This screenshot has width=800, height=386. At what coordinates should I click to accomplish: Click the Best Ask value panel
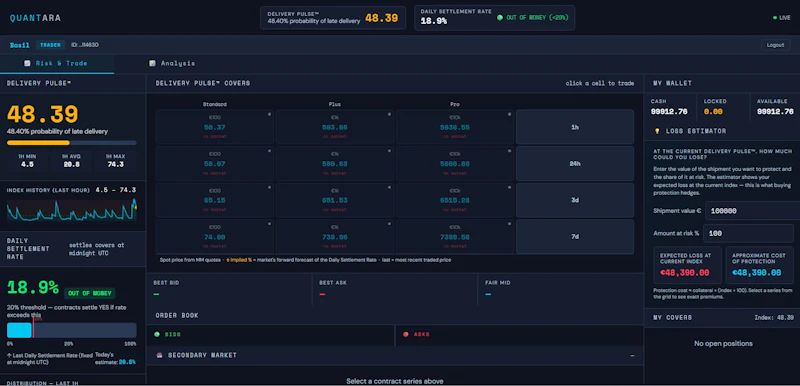click(x=394, y=289)
